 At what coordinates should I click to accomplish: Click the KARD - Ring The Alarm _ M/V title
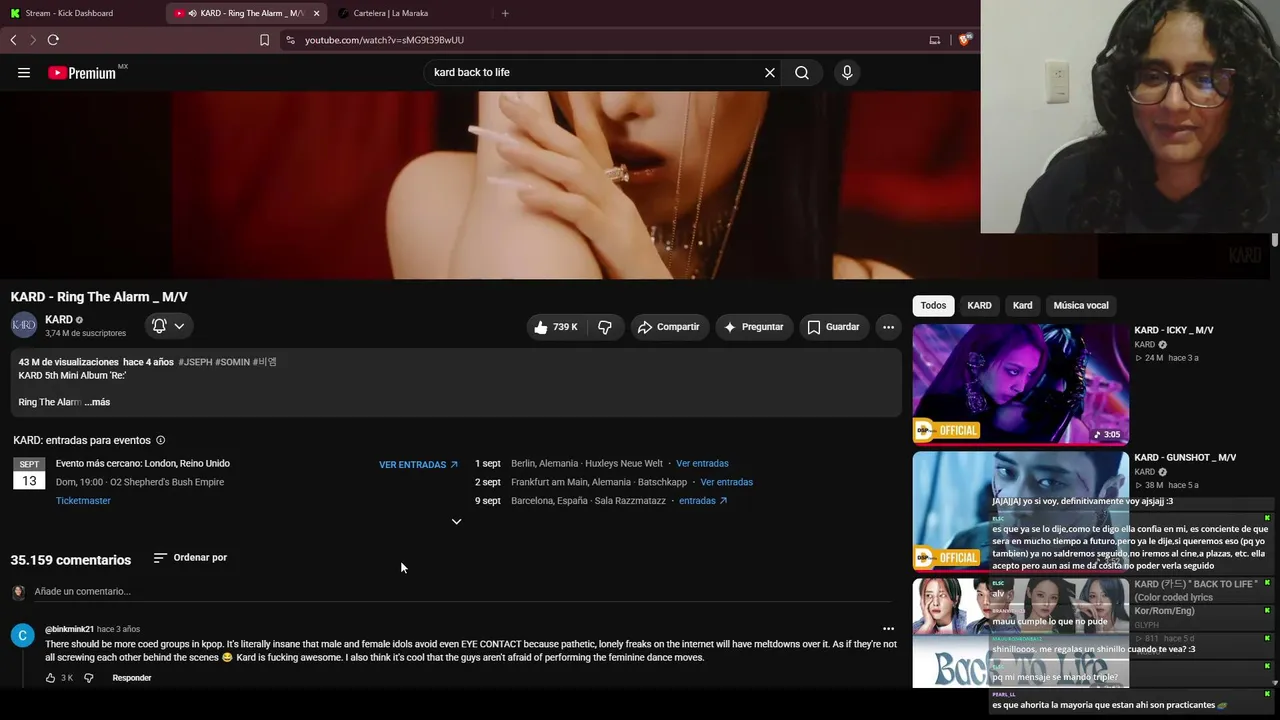[99, 297]
